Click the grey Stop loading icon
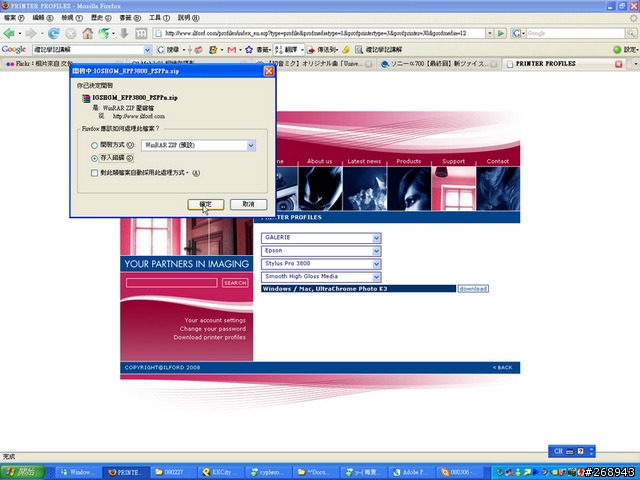The image size is (640, 480). (71, 33)
